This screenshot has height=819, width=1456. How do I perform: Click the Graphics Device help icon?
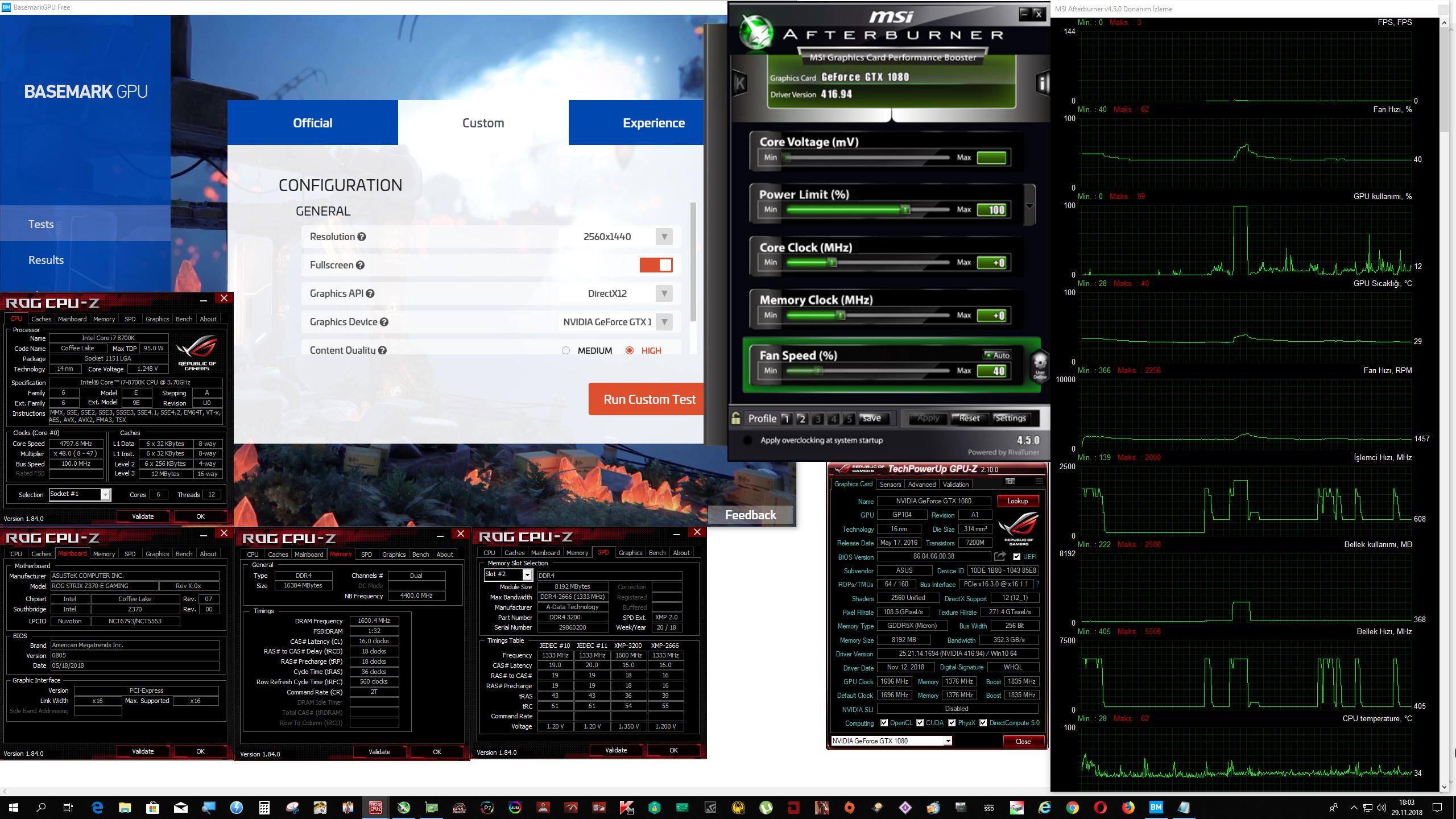point(384,322)
